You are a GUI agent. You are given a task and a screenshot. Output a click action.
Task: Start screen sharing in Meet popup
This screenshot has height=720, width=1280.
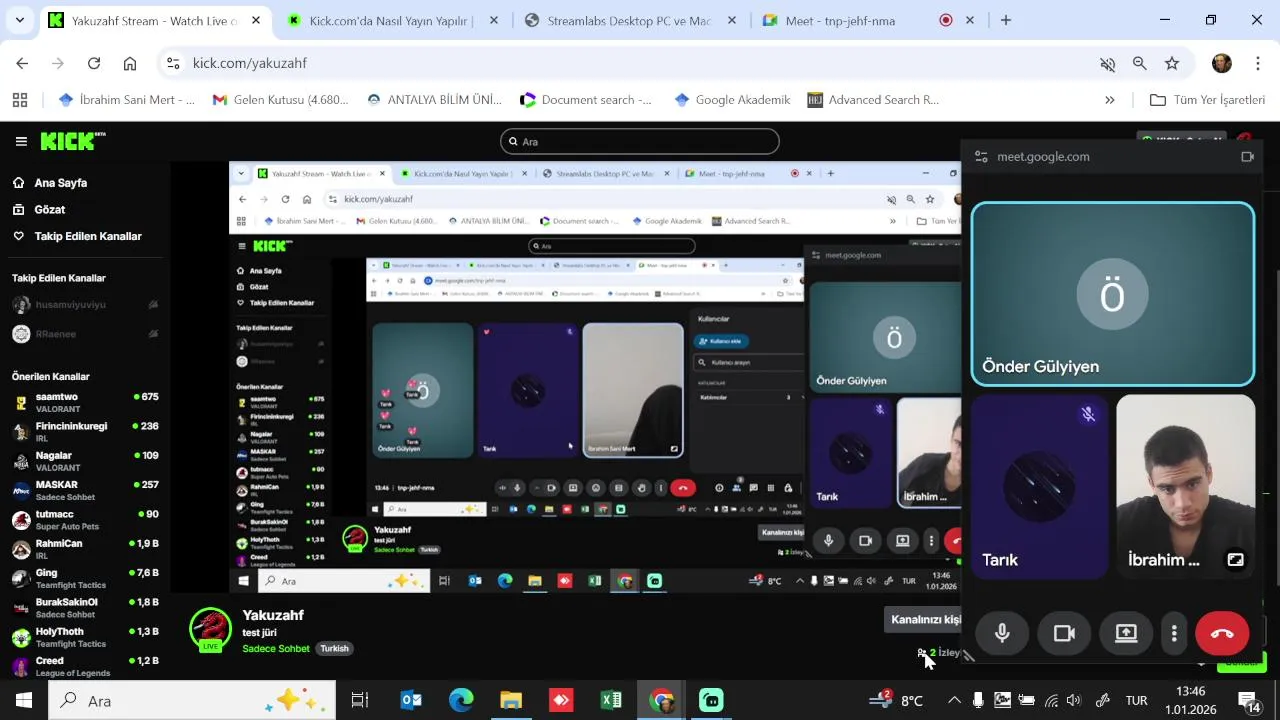(1126, 634)
